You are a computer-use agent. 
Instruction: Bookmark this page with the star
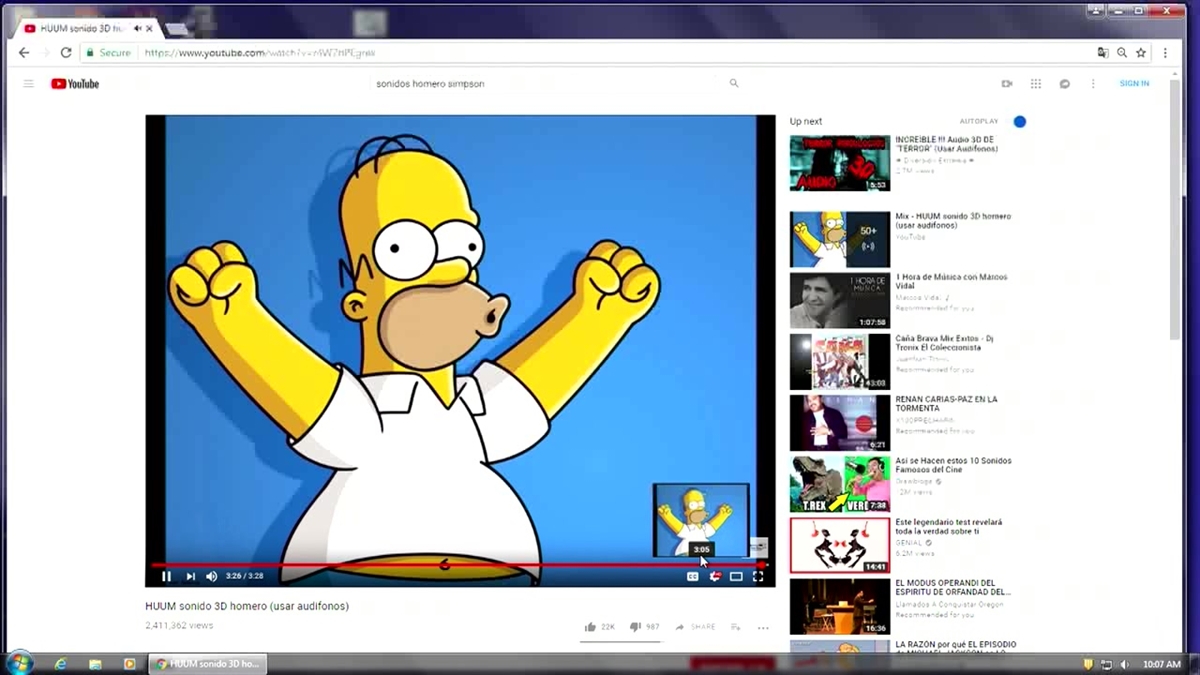(x=1141, y=53)
